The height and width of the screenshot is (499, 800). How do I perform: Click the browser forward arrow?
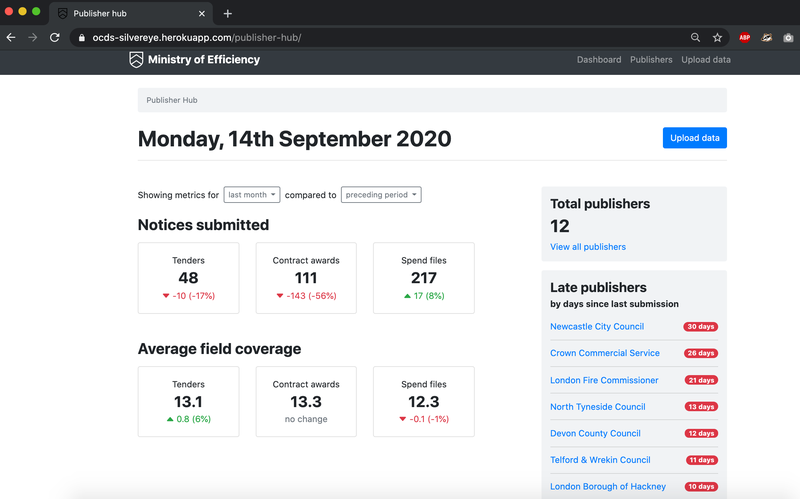[33, 37]
